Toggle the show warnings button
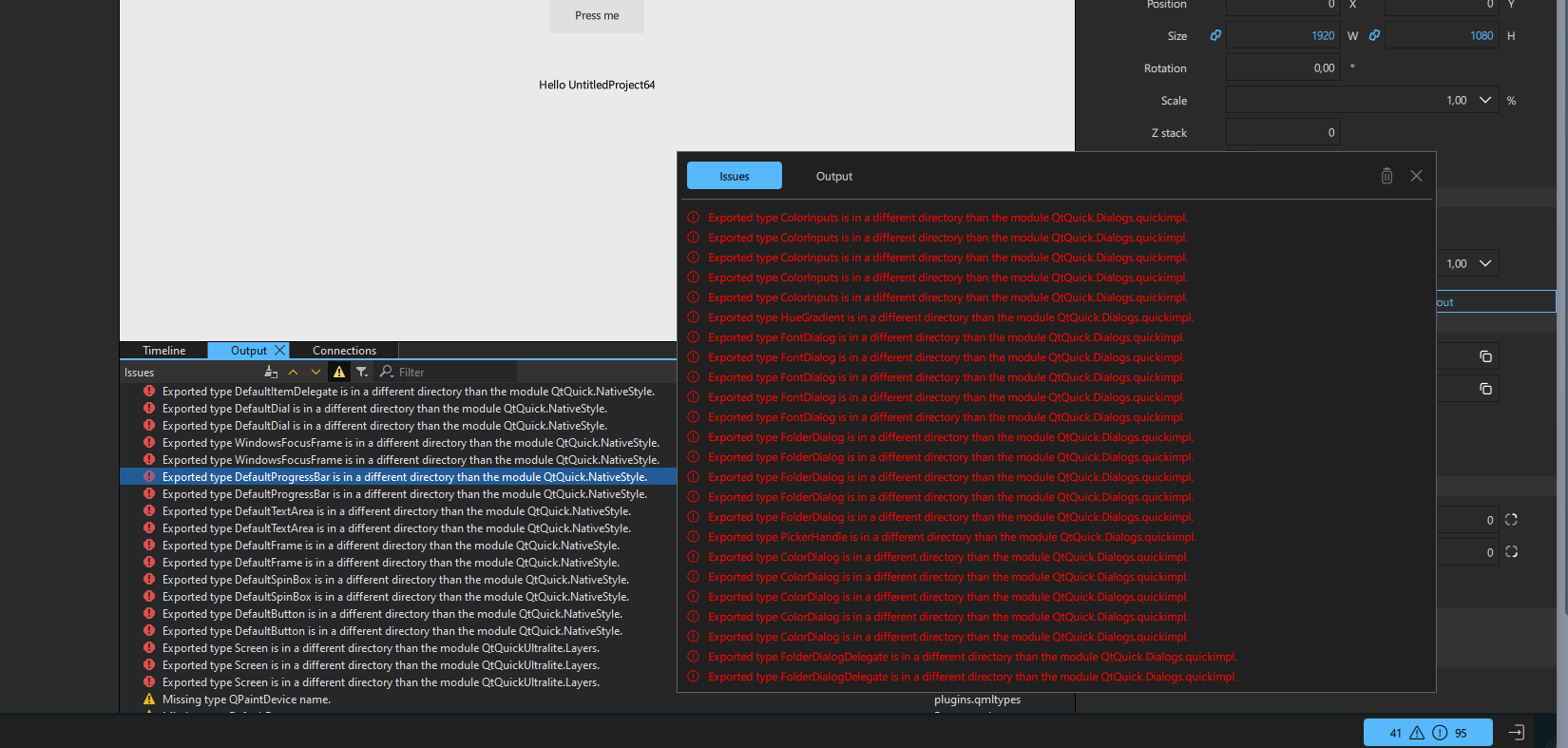The width and height of the screenshot is (1568, 748). (339, 373)
